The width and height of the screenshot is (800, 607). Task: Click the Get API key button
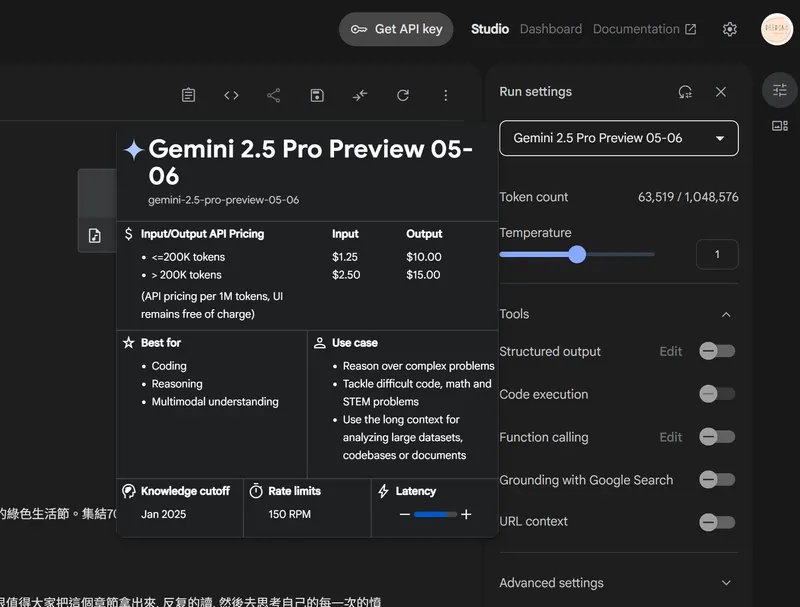pos(396,29)
